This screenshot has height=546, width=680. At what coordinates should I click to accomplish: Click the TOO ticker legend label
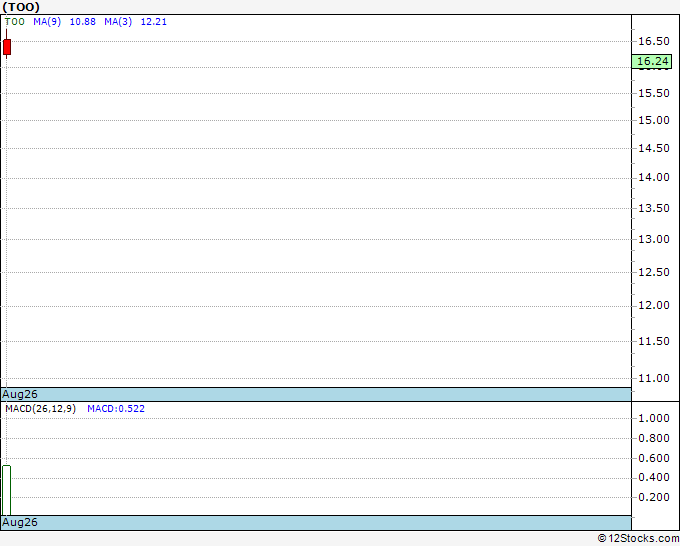coord(15,22)
